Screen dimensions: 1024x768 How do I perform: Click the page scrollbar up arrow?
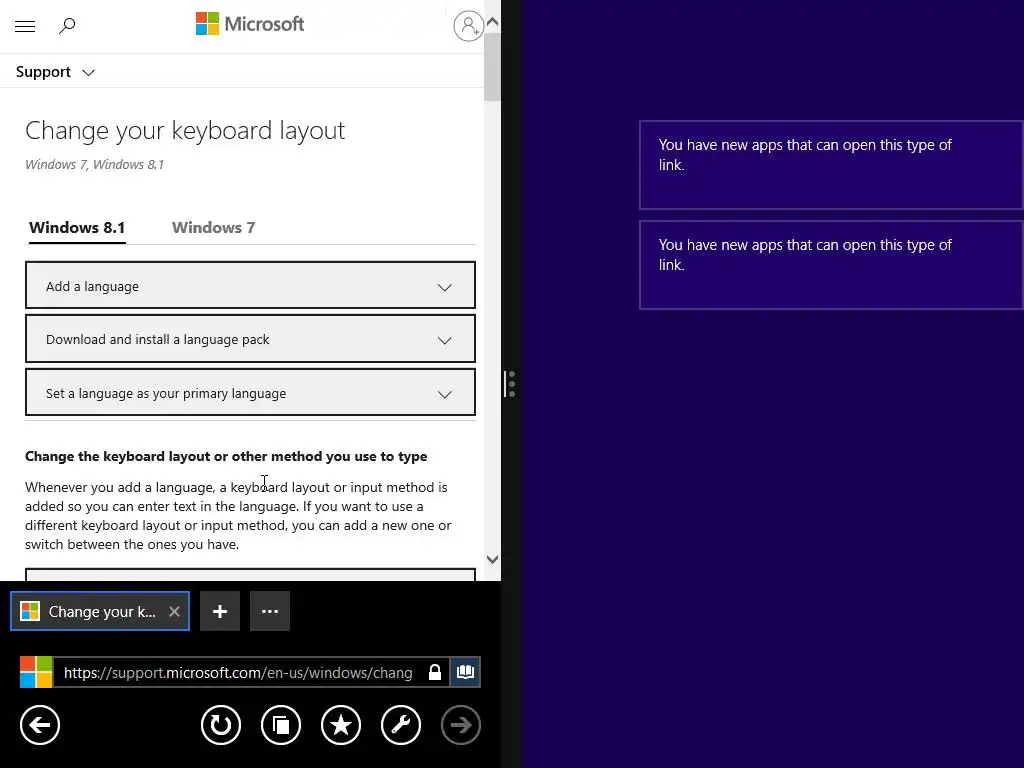click(x=492, y=22)
